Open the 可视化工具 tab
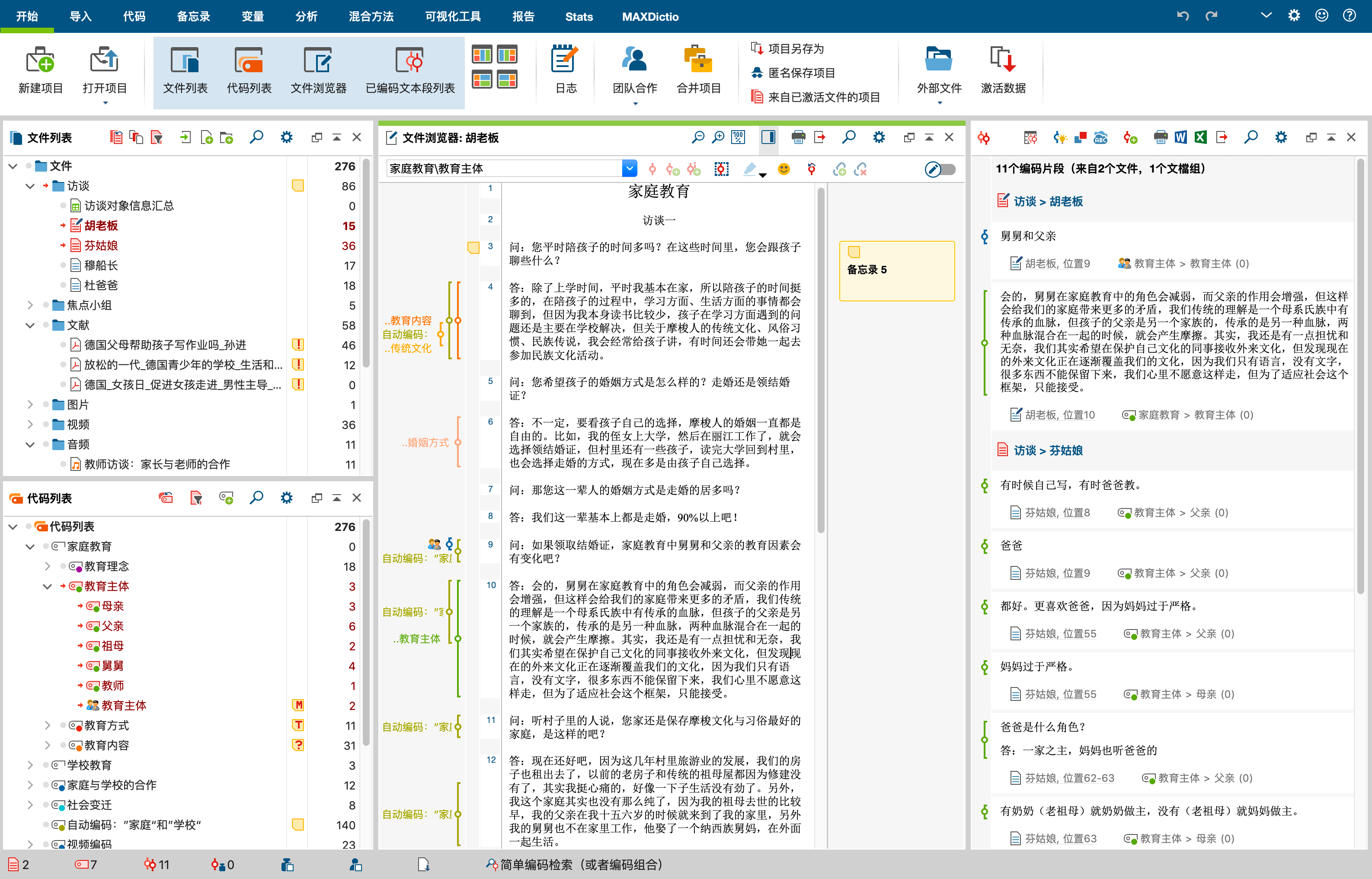 pos(453,16)
